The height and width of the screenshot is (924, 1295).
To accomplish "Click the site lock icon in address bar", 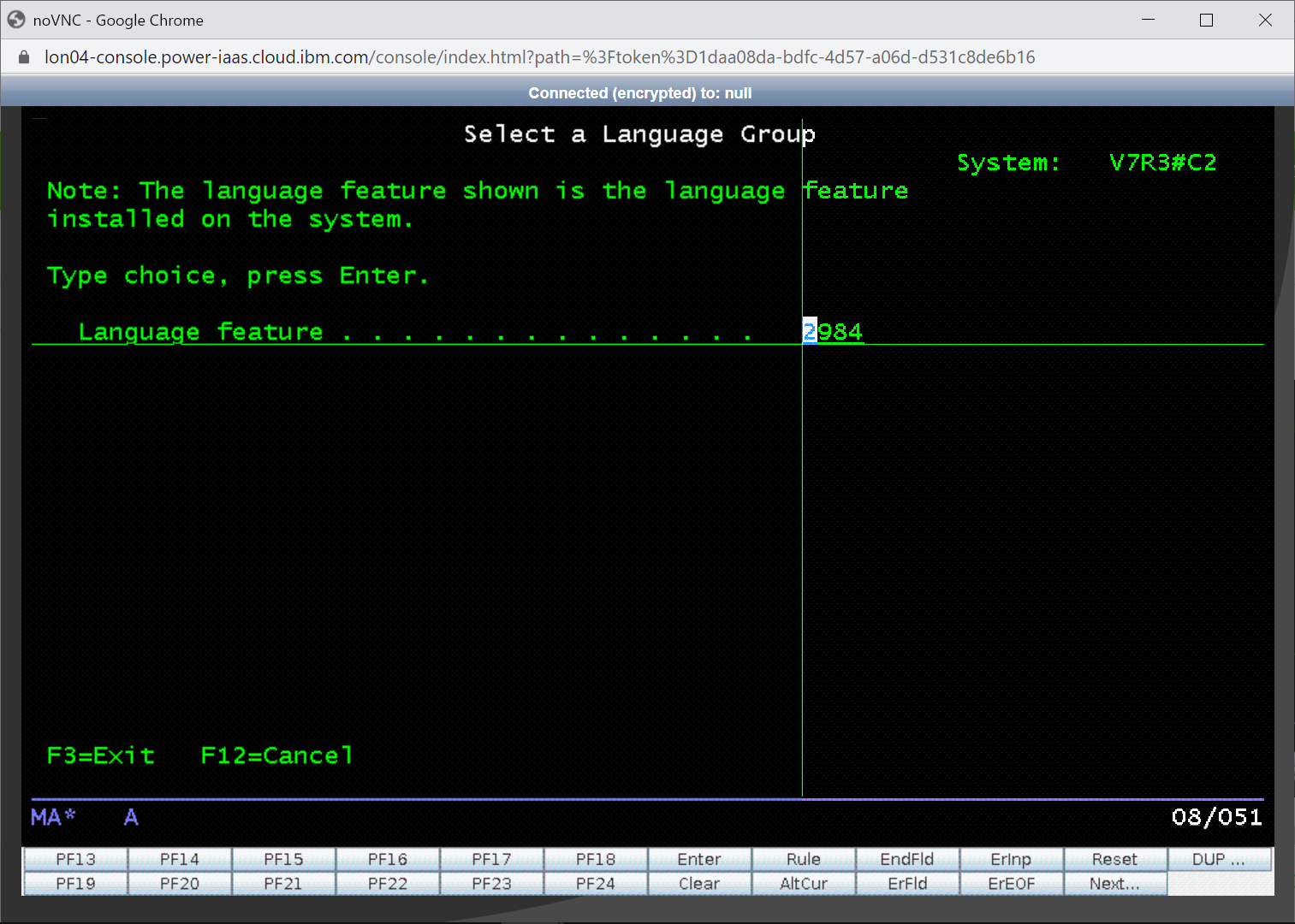I will (x=24, y=57).
